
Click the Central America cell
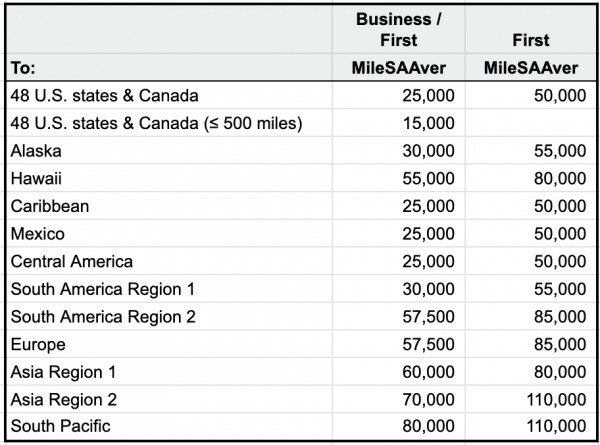click(71, 261)
